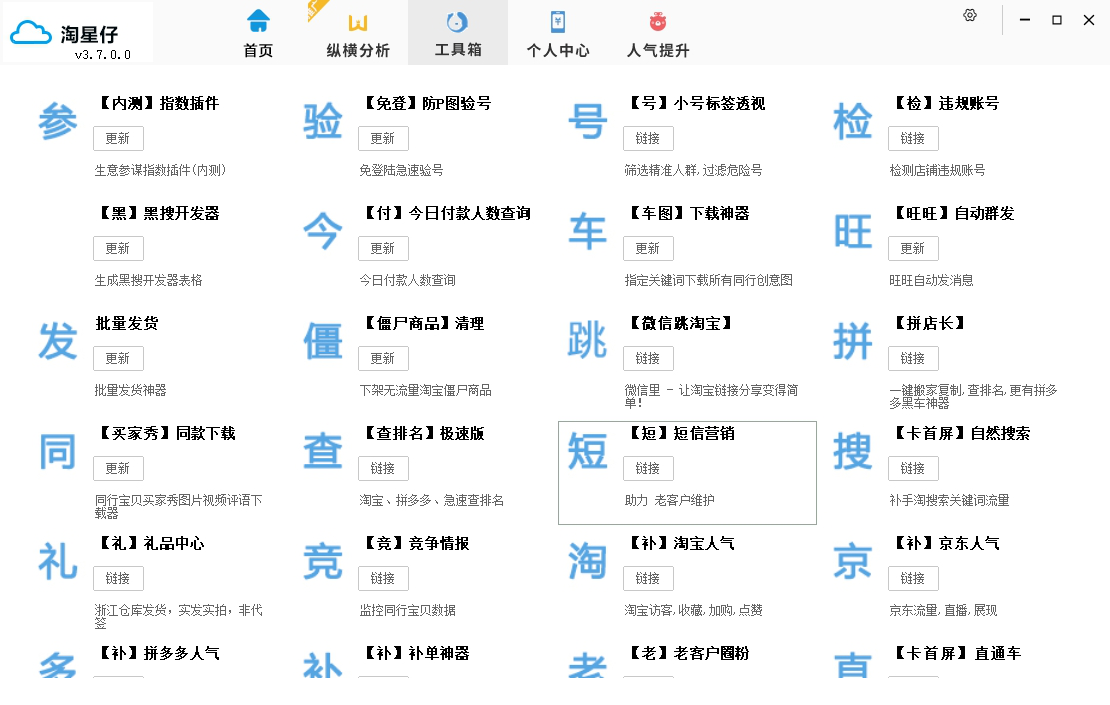
Task: Click the 发 tool icon
Action: (57, 341)
